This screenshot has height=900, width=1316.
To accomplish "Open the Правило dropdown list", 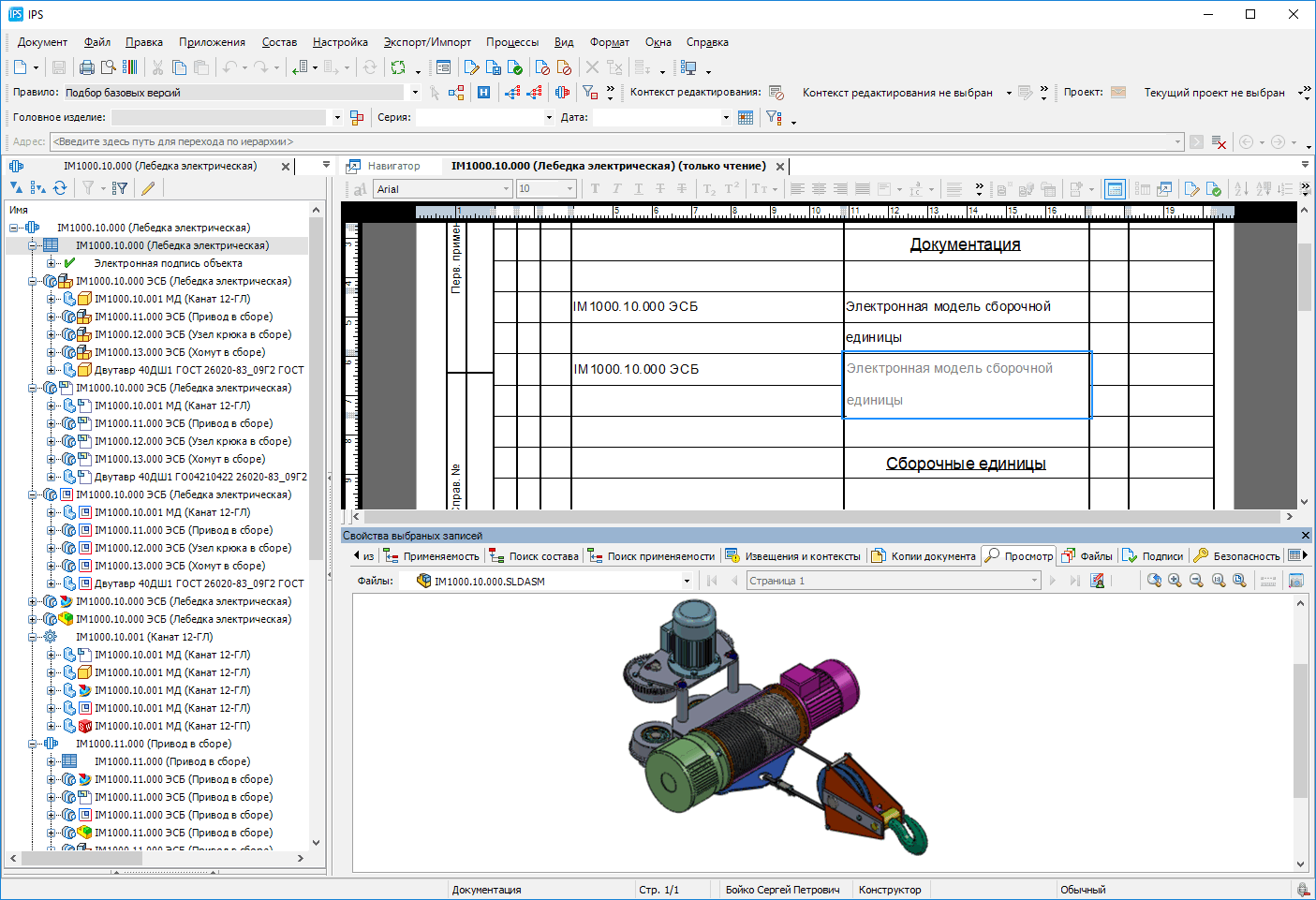I will [x=415, y=93].
